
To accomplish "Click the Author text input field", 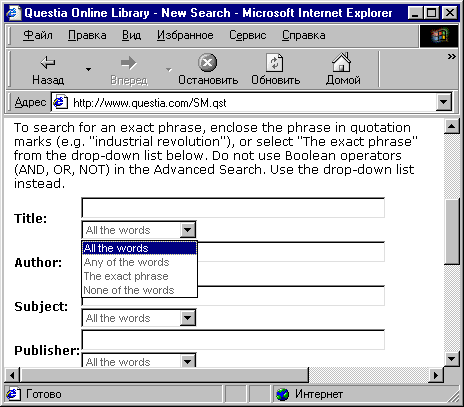I will (291, 252).
